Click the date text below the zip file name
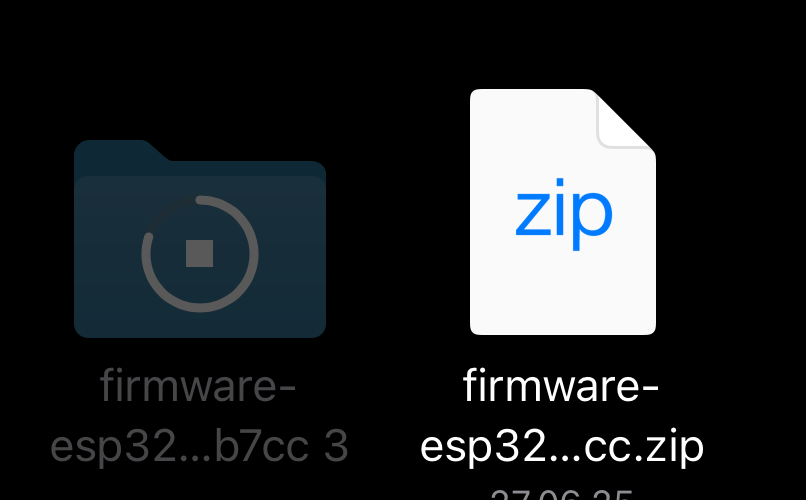This screenshot has width=806, height=500. pos(561,494)
